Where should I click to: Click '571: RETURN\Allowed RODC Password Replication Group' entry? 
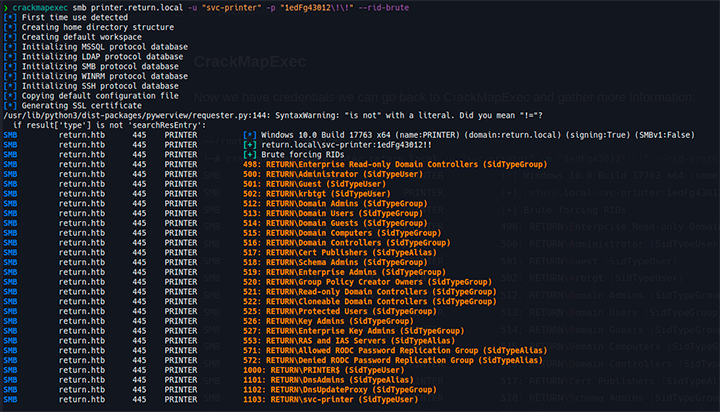pyautogui.click(x=395, y=350)
